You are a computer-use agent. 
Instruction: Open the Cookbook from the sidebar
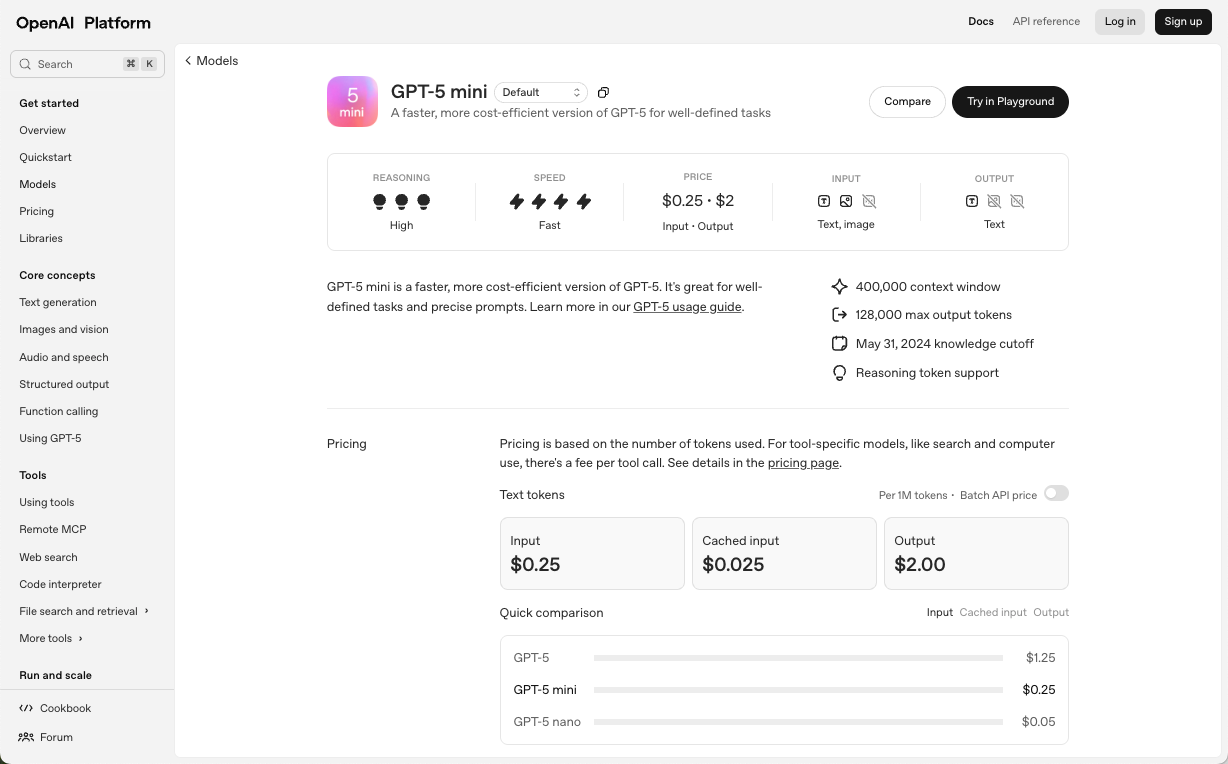[64, 708]
